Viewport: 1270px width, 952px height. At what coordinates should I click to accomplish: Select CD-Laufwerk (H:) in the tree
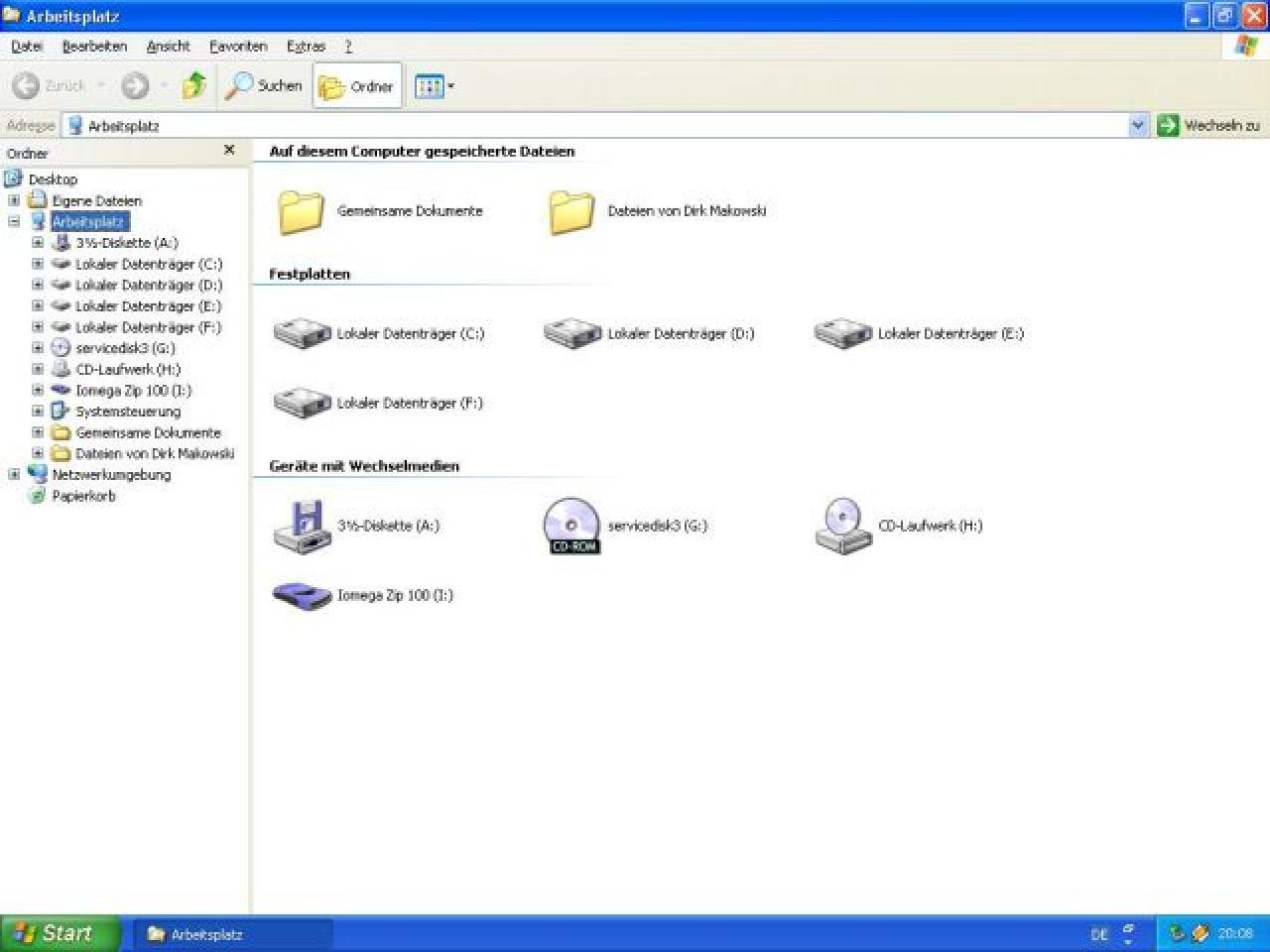128,369
